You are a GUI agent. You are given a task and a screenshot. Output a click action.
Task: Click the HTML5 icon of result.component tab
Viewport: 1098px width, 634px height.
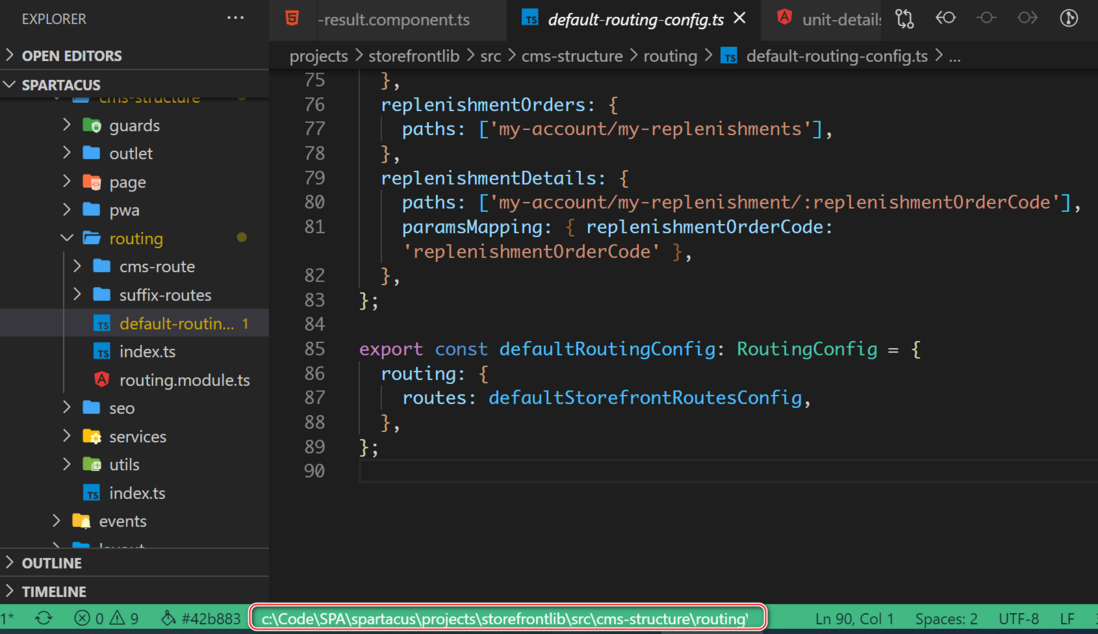coord(293,18)
